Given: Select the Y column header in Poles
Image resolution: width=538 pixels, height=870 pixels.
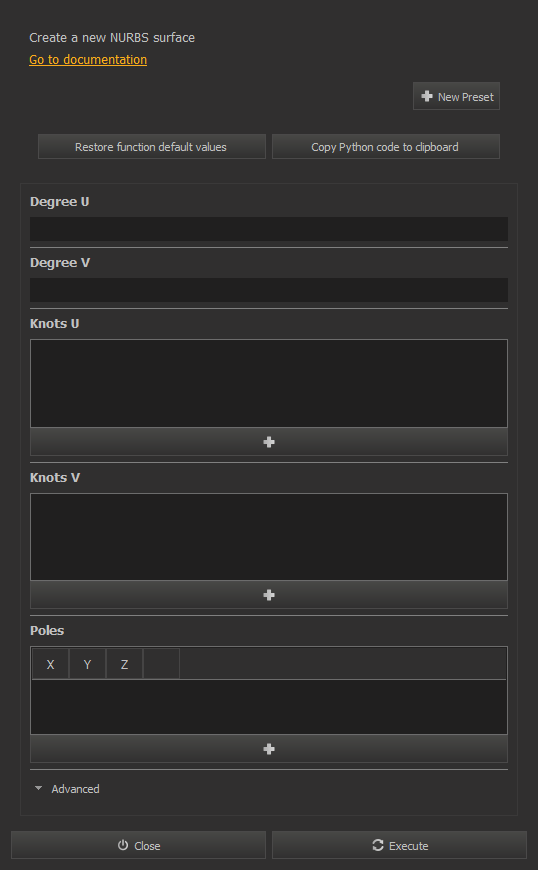Looking at the screenshot, I should (87, 664).
